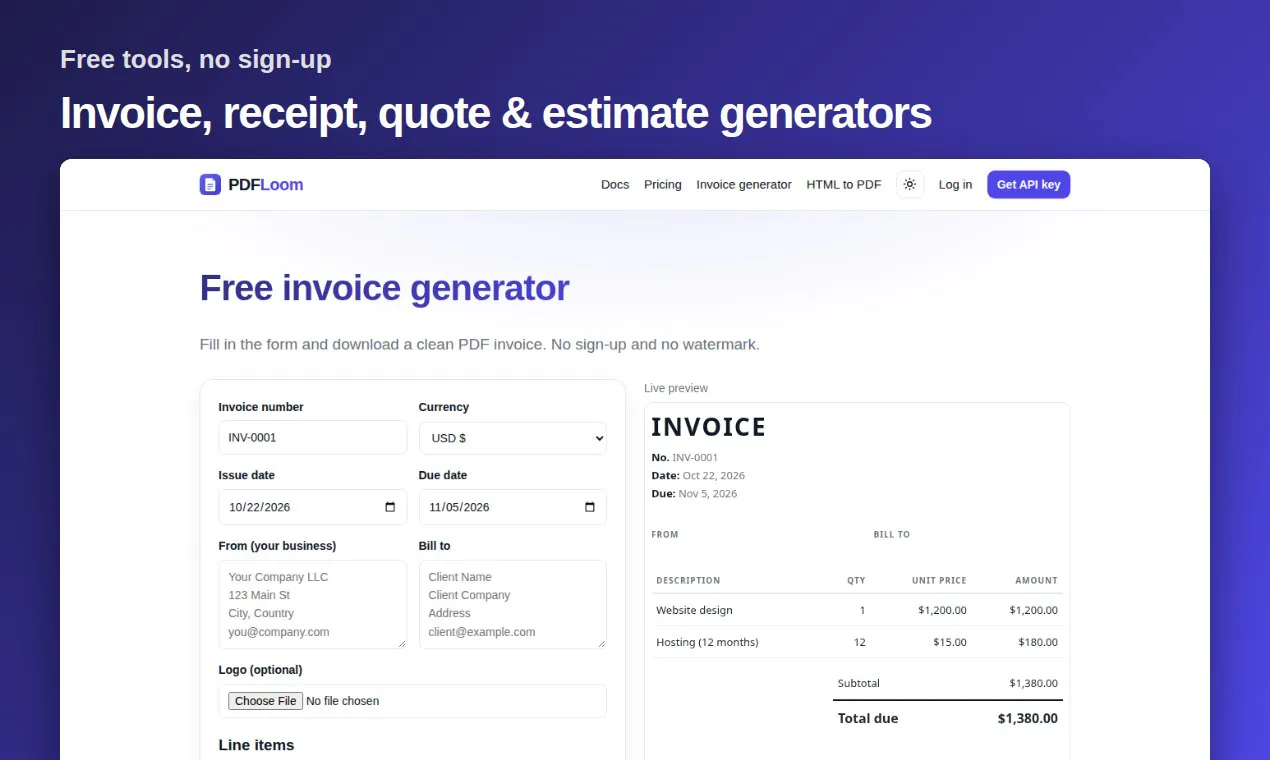Click the "Total due" label in preview

(x=868, y=718)
